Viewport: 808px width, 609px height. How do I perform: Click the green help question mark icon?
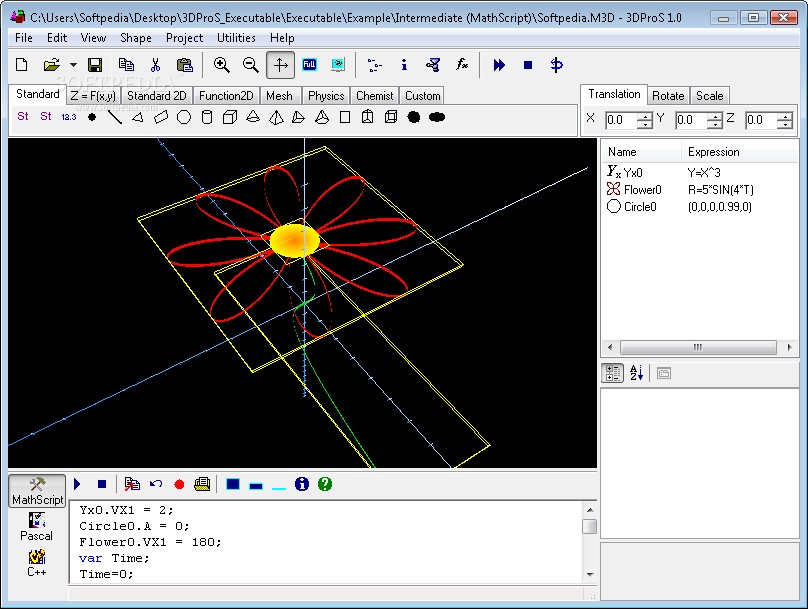325,484
